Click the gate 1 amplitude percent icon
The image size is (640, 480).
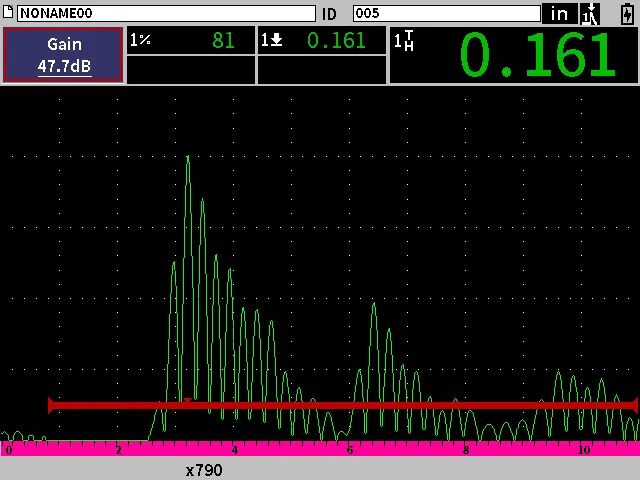pos(140,40)
